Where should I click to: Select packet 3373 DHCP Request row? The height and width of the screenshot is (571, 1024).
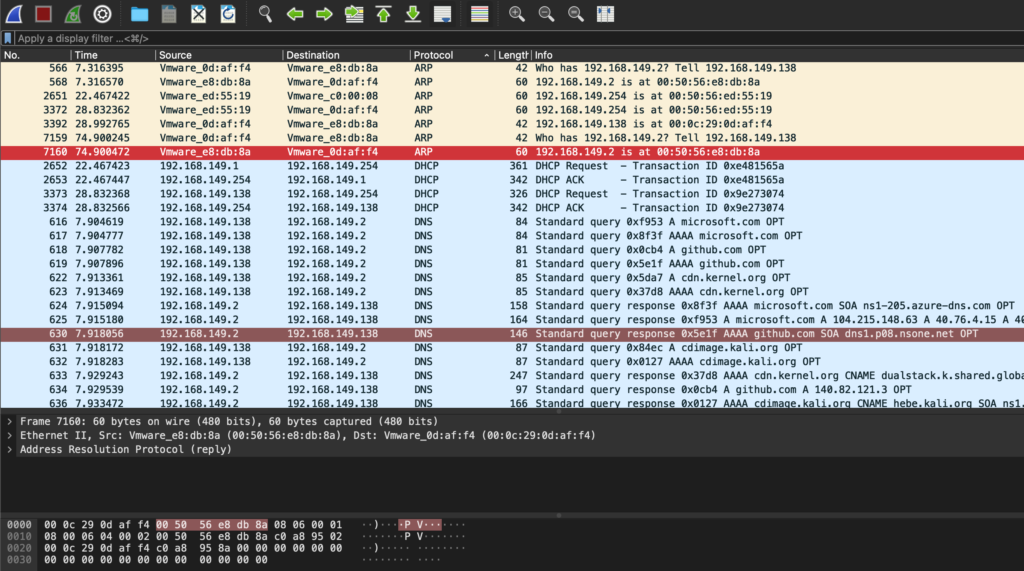[x=512, y=194]
